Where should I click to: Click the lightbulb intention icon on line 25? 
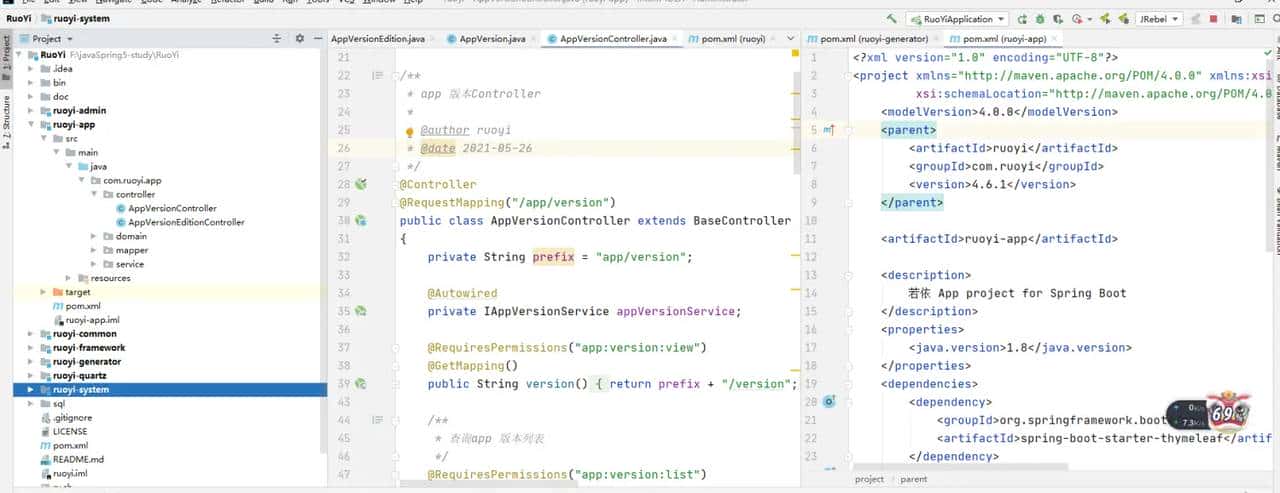409,131
